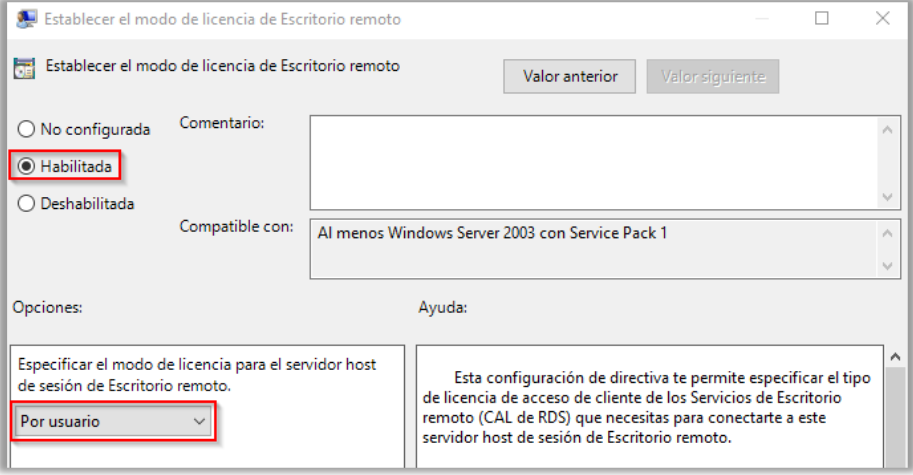Click the window icon in the title bar
This screenshot has height=475, width=913.
(24, 18)
